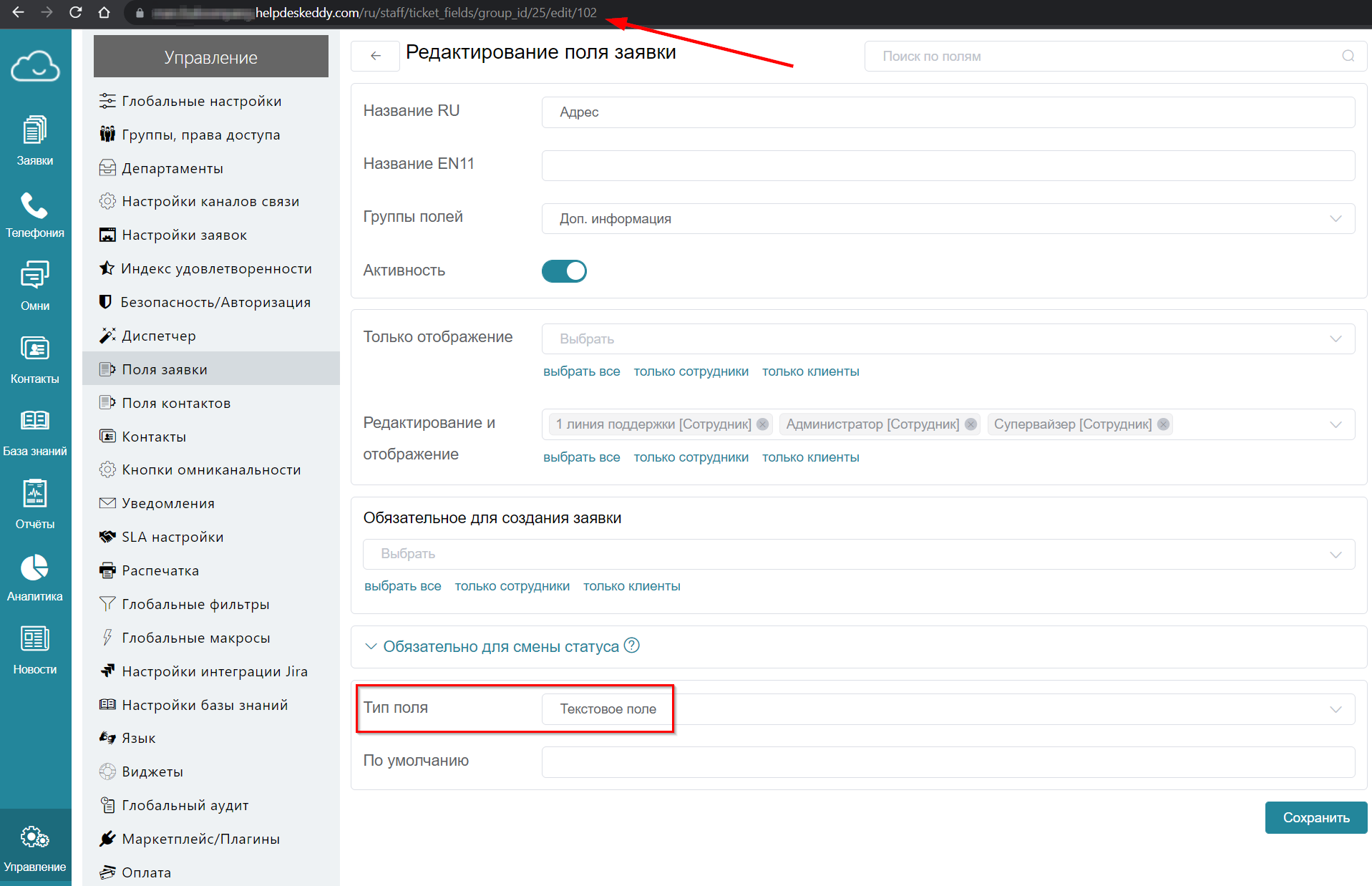Open Контакты item in Управление menu
The height and width of the screenshot is (886, 1372).
[x=211, y=437]
